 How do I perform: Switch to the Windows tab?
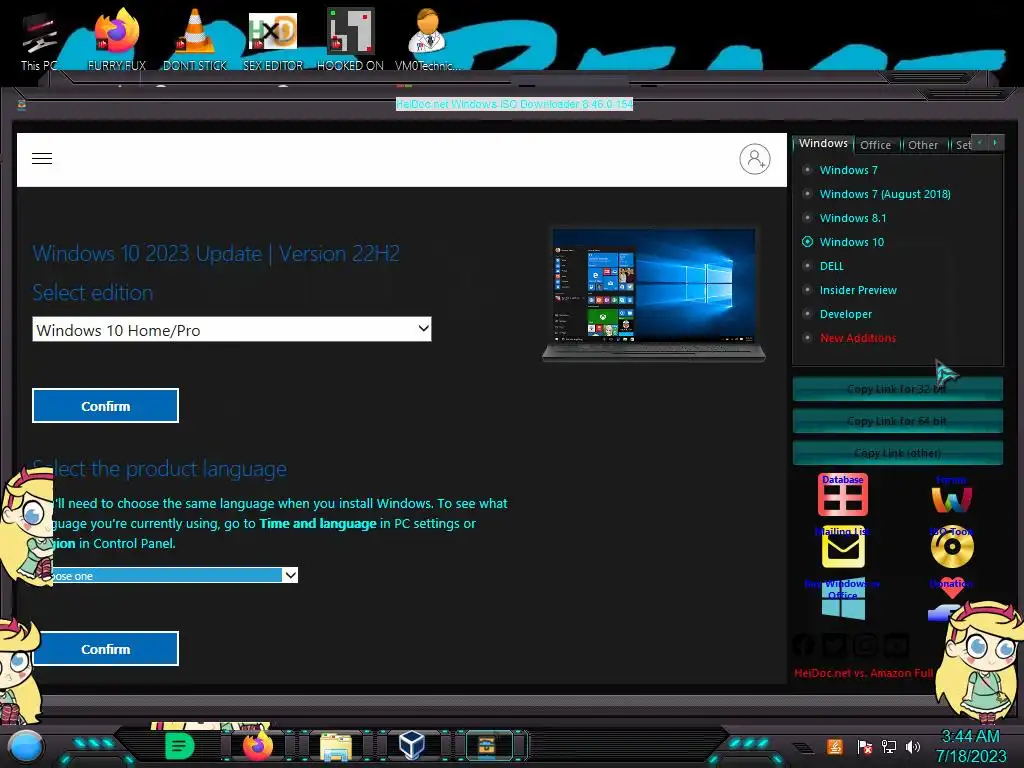[823, 143]
